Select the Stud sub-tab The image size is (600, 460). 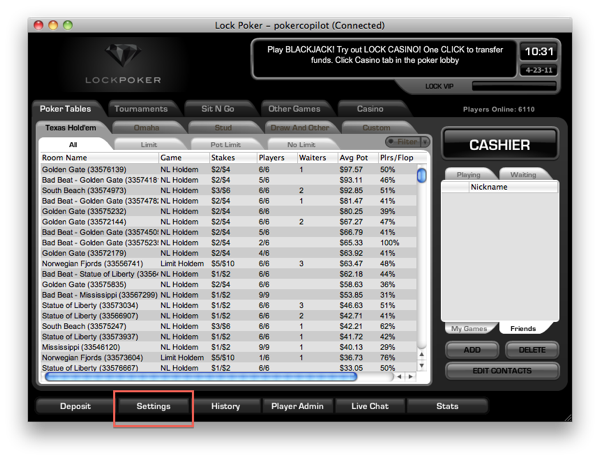pos(223,128)
